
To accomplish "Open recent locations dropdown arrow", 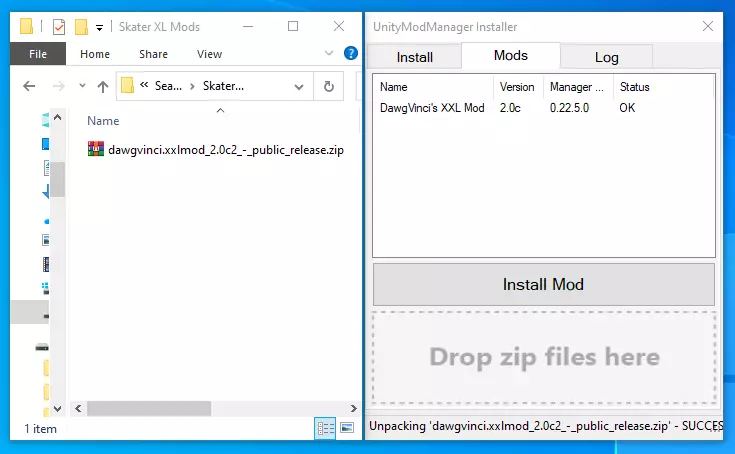I will [82, 86].
